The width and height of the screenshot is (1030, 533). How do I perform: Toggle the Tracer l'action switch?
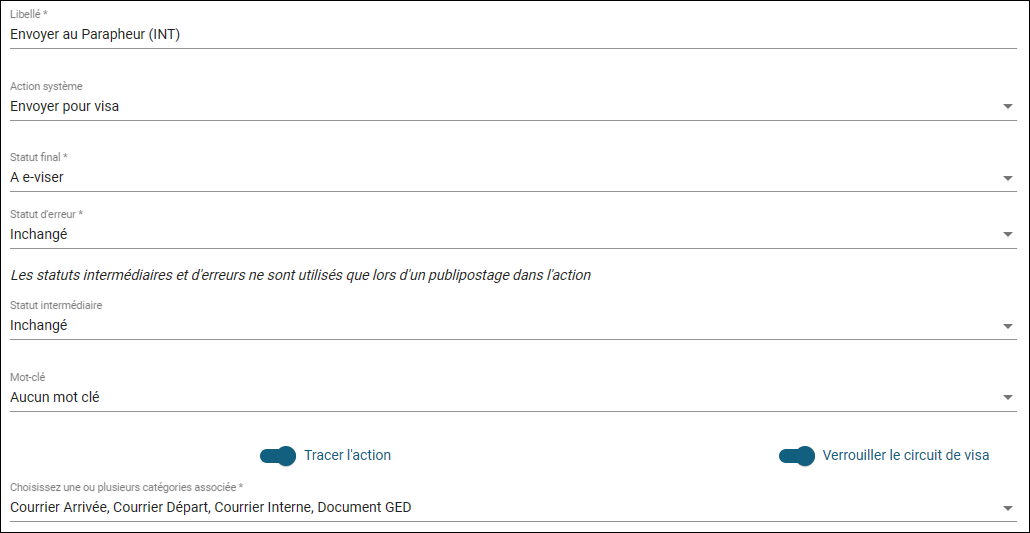click(278, 456)
